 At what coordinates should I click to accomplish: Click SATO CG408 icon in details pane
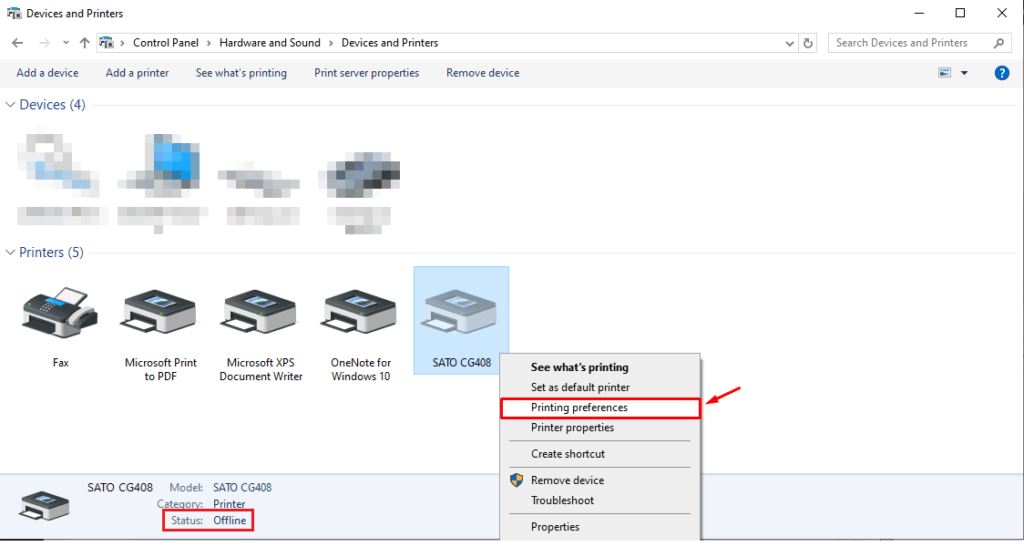[x=44, y=506]
